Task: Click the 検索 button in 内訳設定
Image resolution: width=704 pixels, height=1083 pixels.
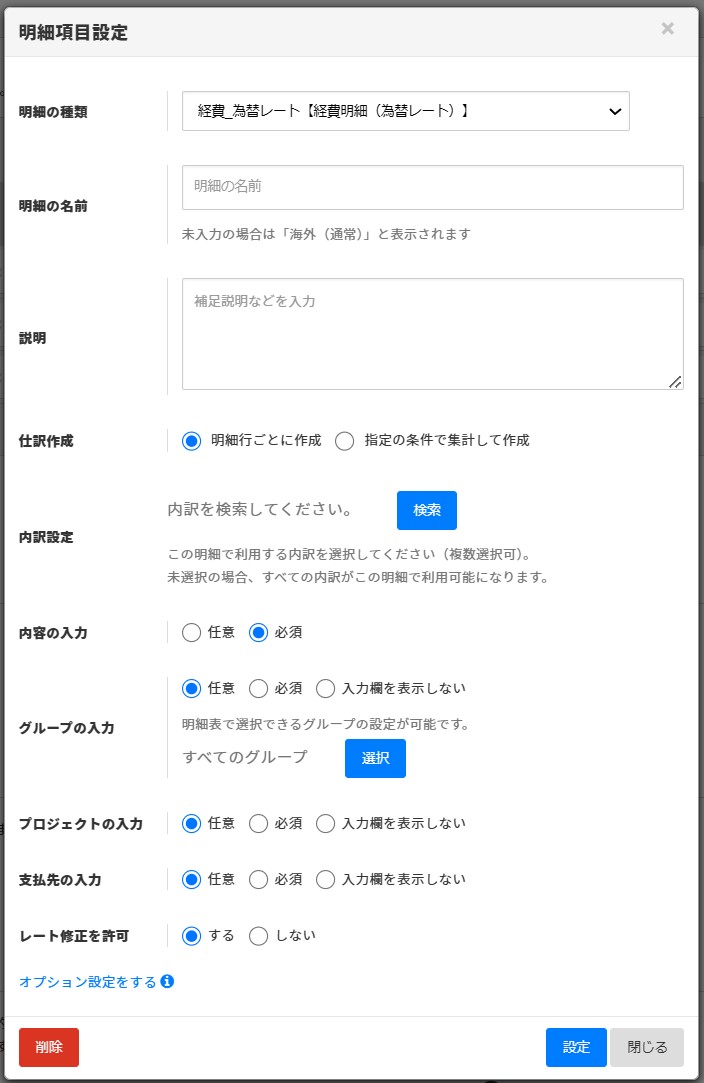Action: (x=426, y=510)
